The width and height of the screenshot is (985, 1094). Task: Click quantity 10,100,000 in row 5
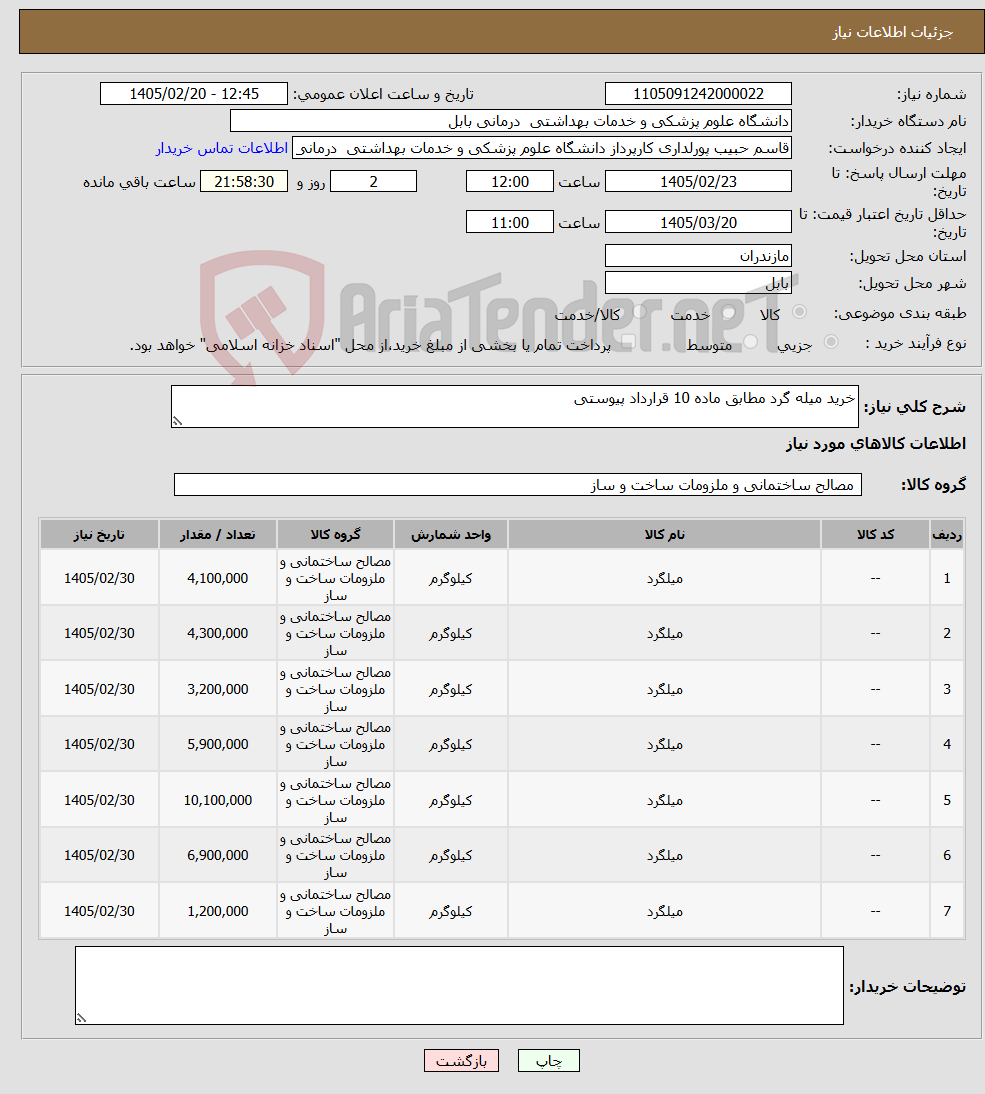click(x=218, y=800)
